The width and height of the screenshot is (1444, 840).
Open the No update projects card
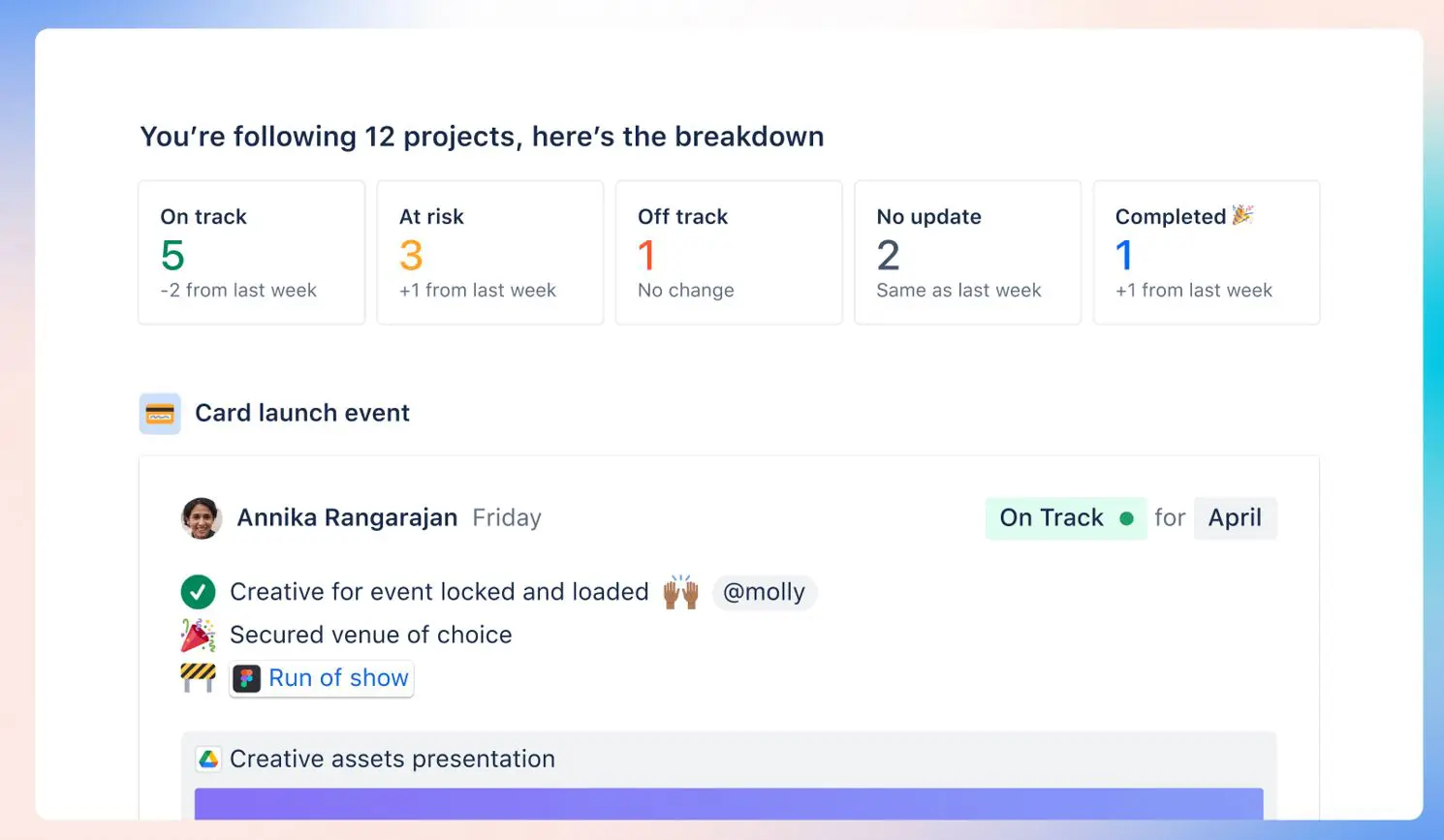(967, 252)
